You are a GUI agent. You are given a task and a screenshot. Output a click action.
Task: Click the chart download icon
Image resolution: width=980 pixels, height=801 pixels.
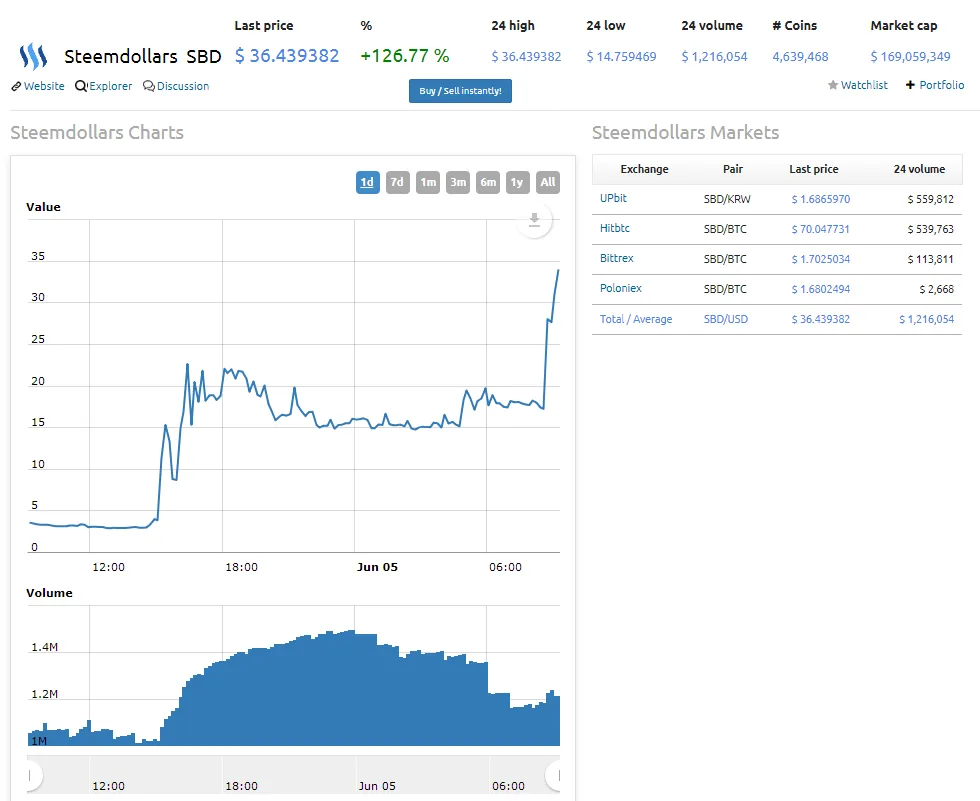pos(534,220)
